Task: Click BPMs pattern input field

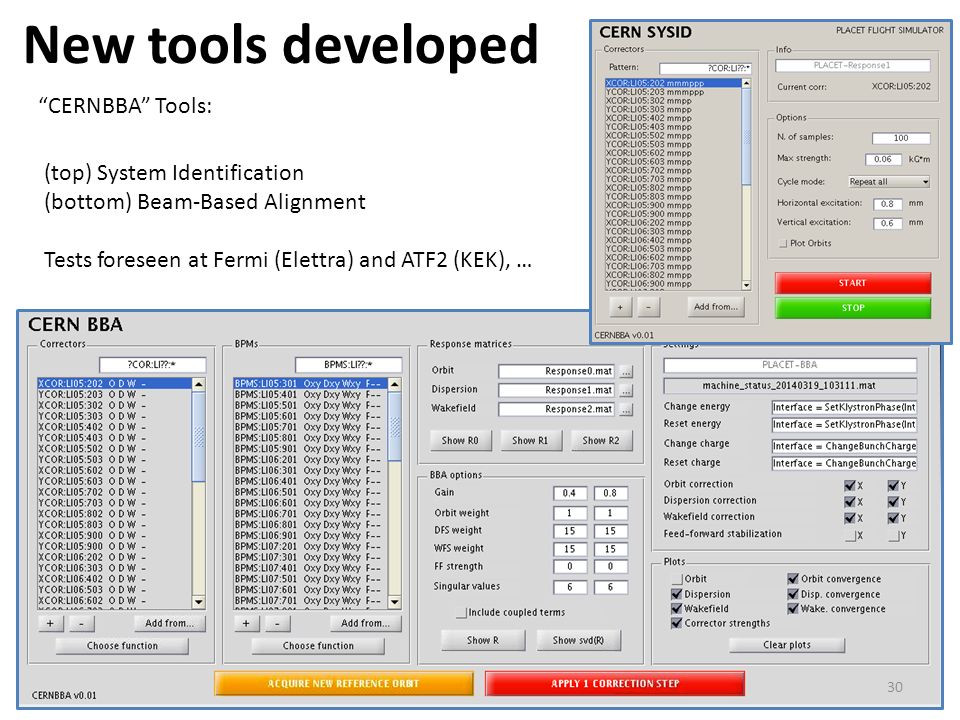Action: [348, 365]
